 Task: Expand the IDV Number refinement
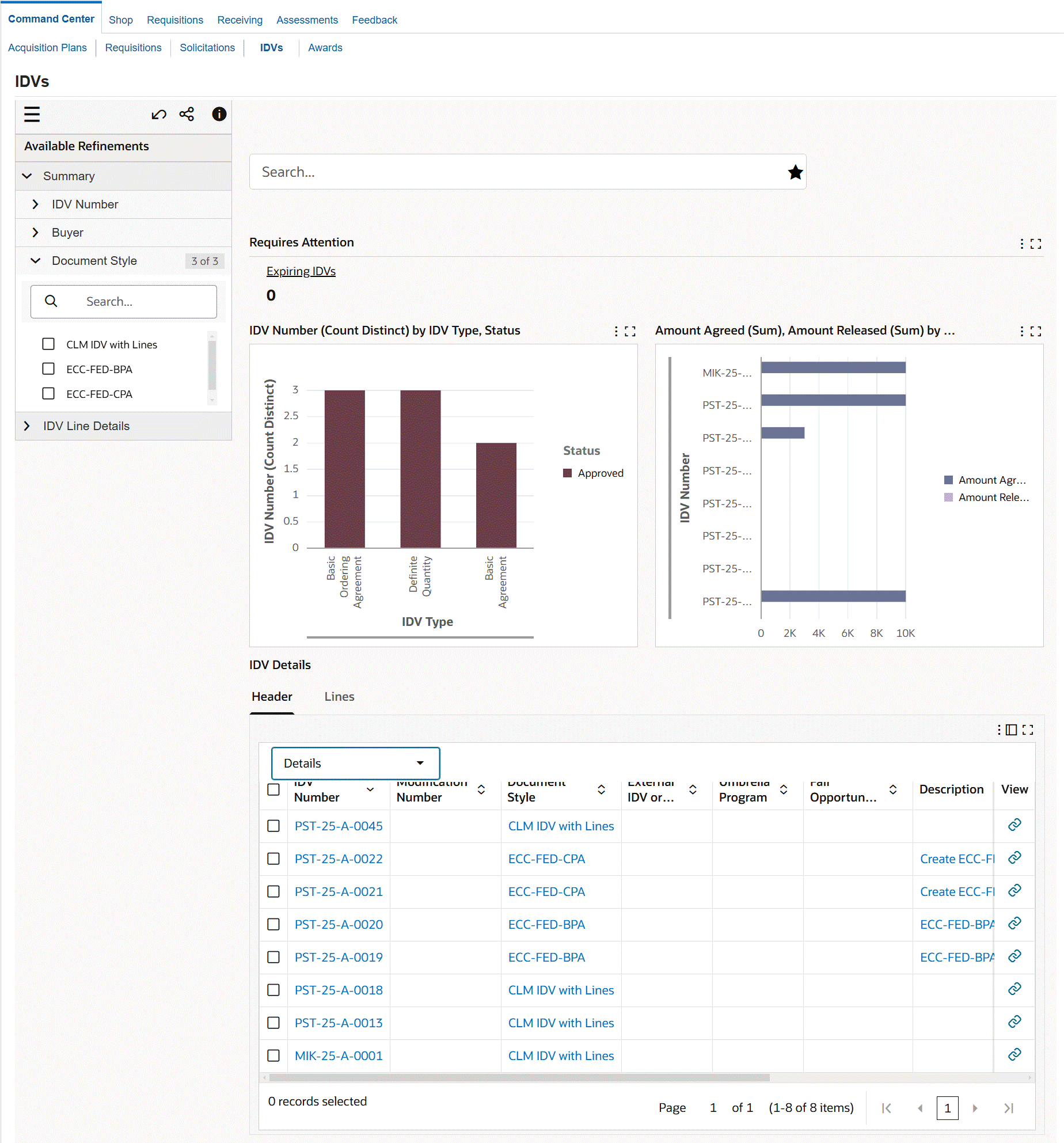point(35,204)
